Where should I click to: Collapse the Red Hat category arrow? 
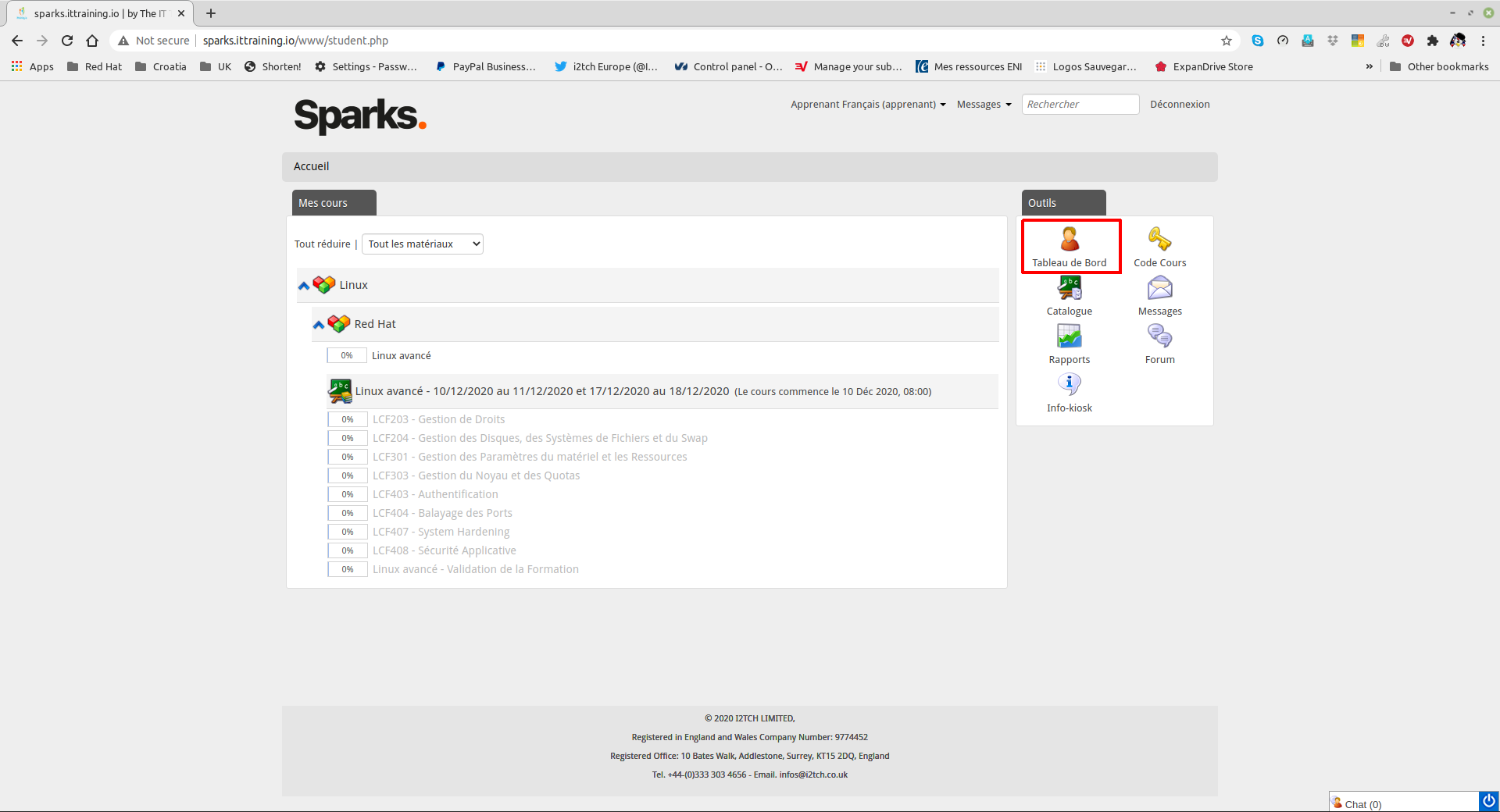[319, 325]
